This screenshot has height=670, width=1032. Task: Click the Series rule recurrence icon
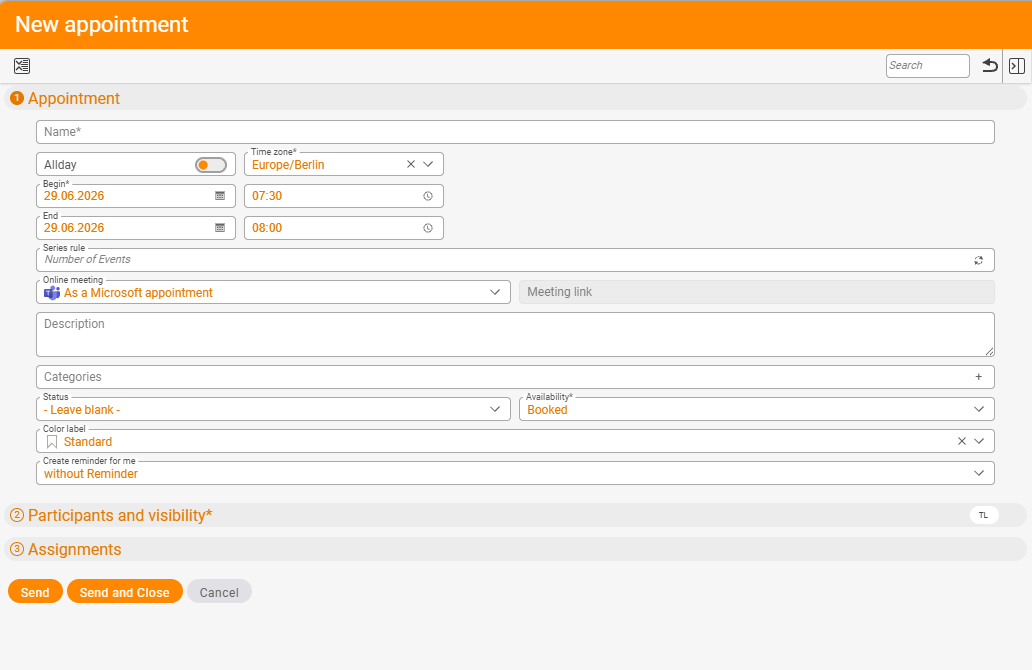click(x=979, y=260)
